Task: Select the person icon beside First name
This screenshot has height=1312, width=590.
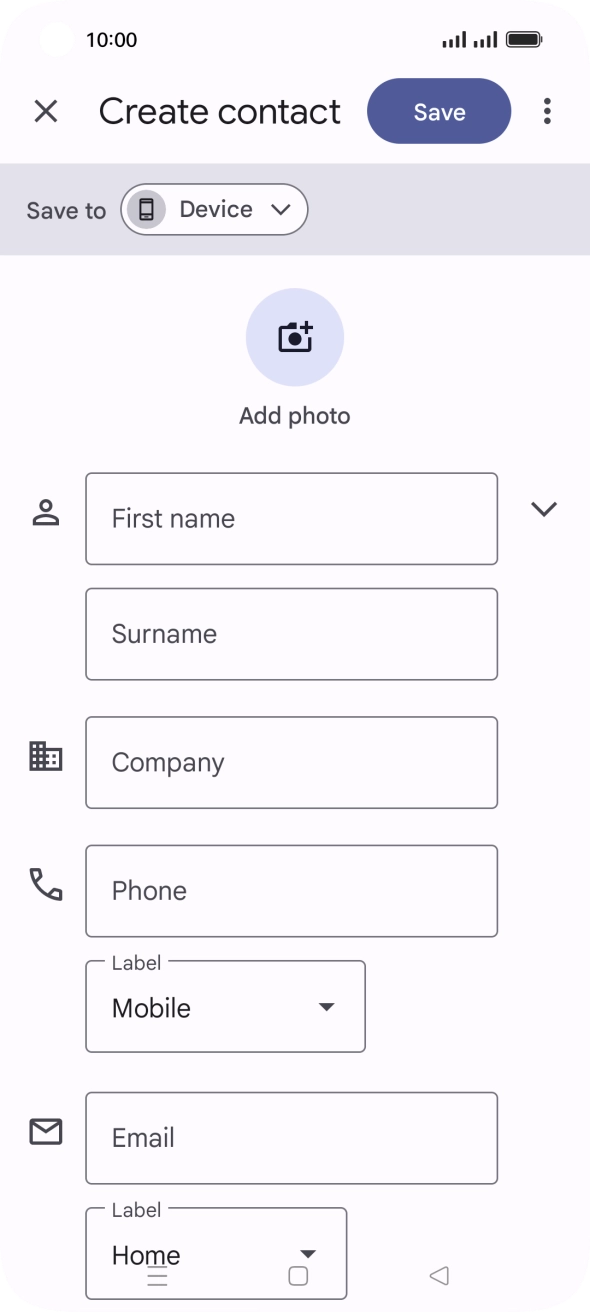Action: click(44, 515)
